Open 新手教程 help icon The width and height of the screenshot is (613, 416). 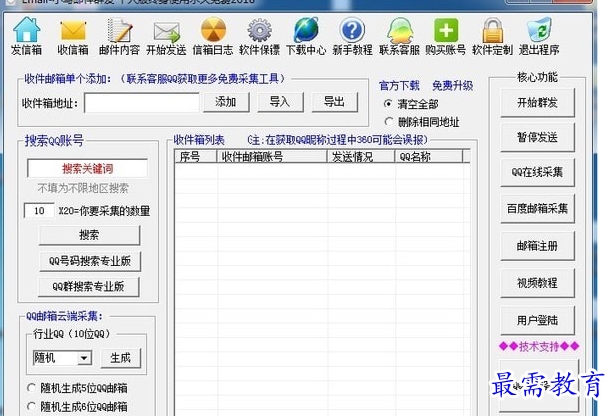(x=352, y=36)
